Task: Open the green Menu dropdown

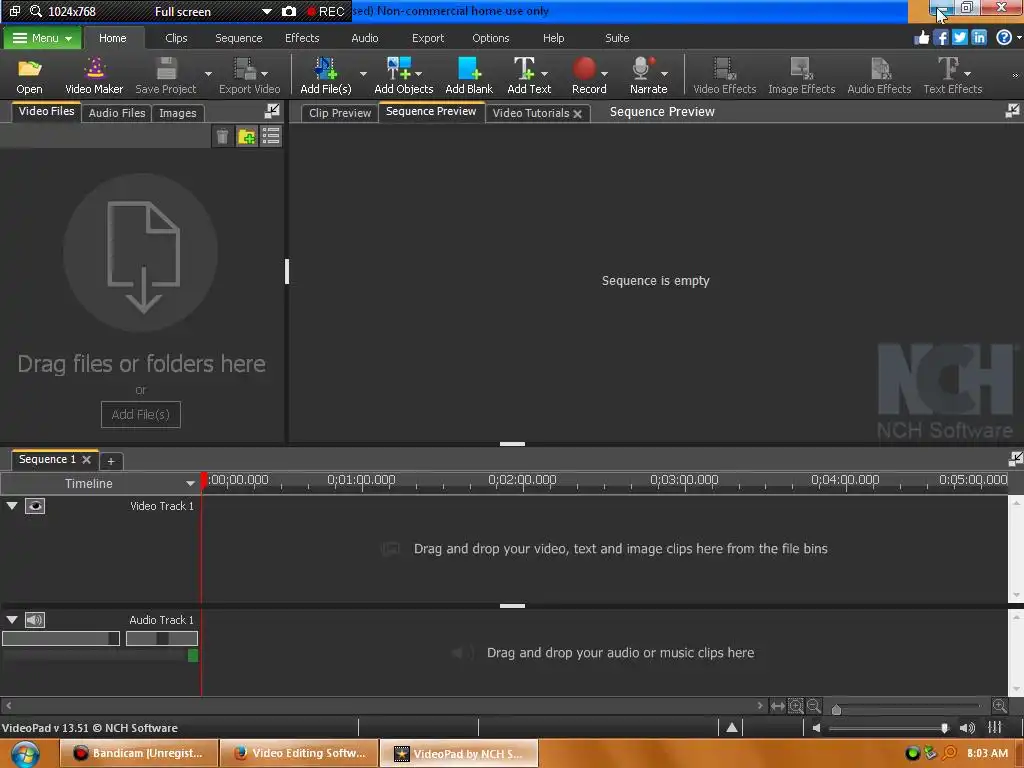Action: [x=42, y=38]
